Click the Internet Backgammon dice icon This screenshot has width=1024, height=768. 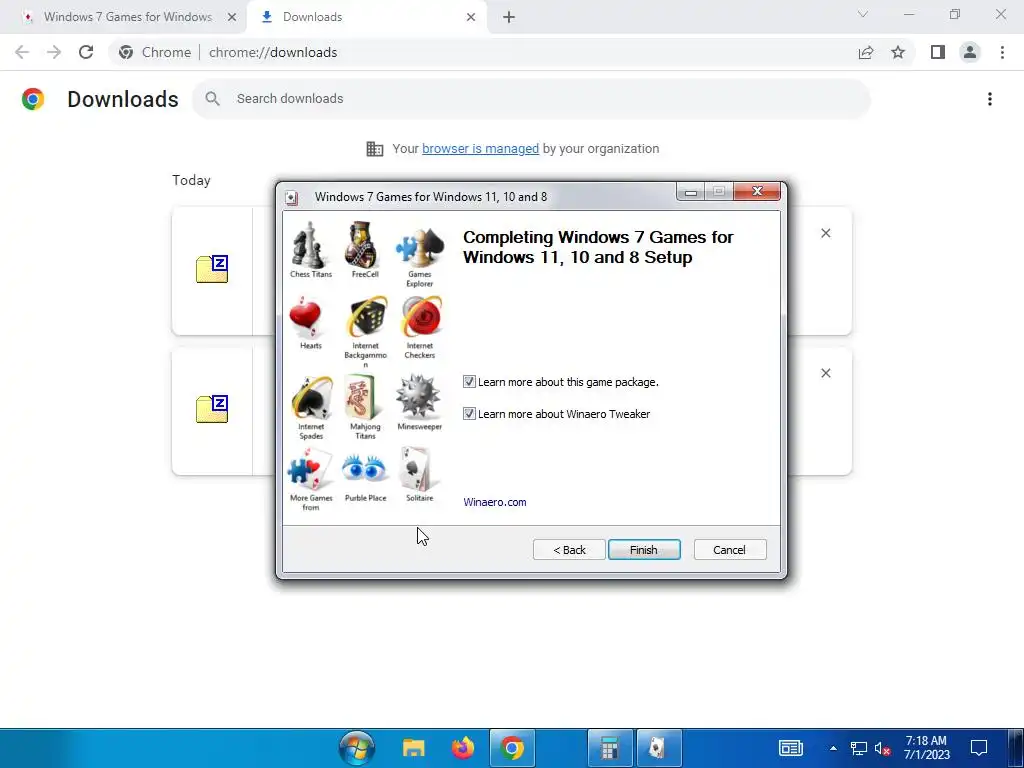pyautogui.click(x=367, y=317)
